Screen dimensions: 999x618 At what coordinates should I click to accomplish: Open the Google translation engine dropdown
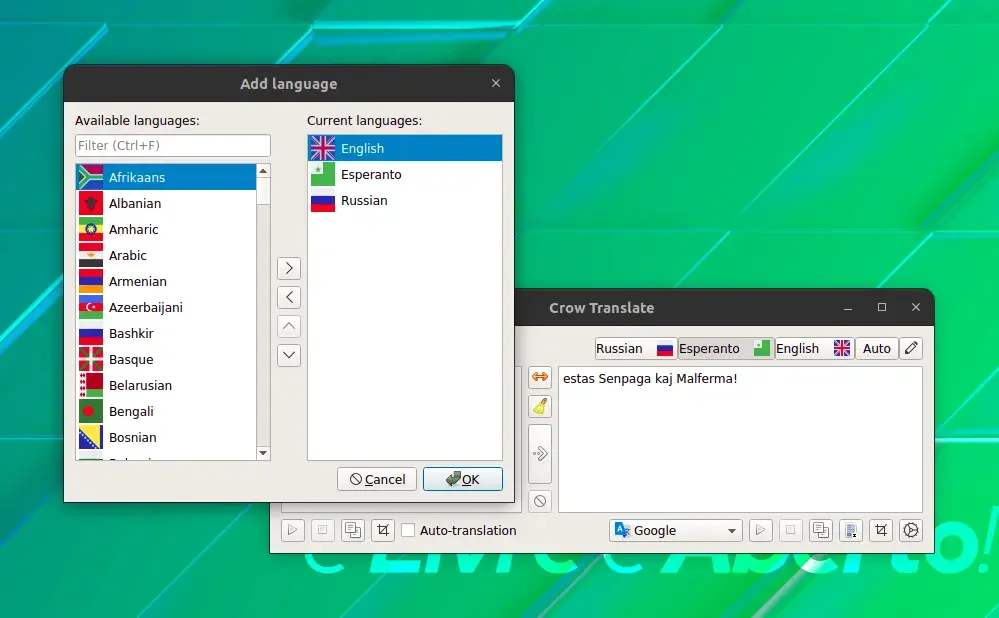676,530
